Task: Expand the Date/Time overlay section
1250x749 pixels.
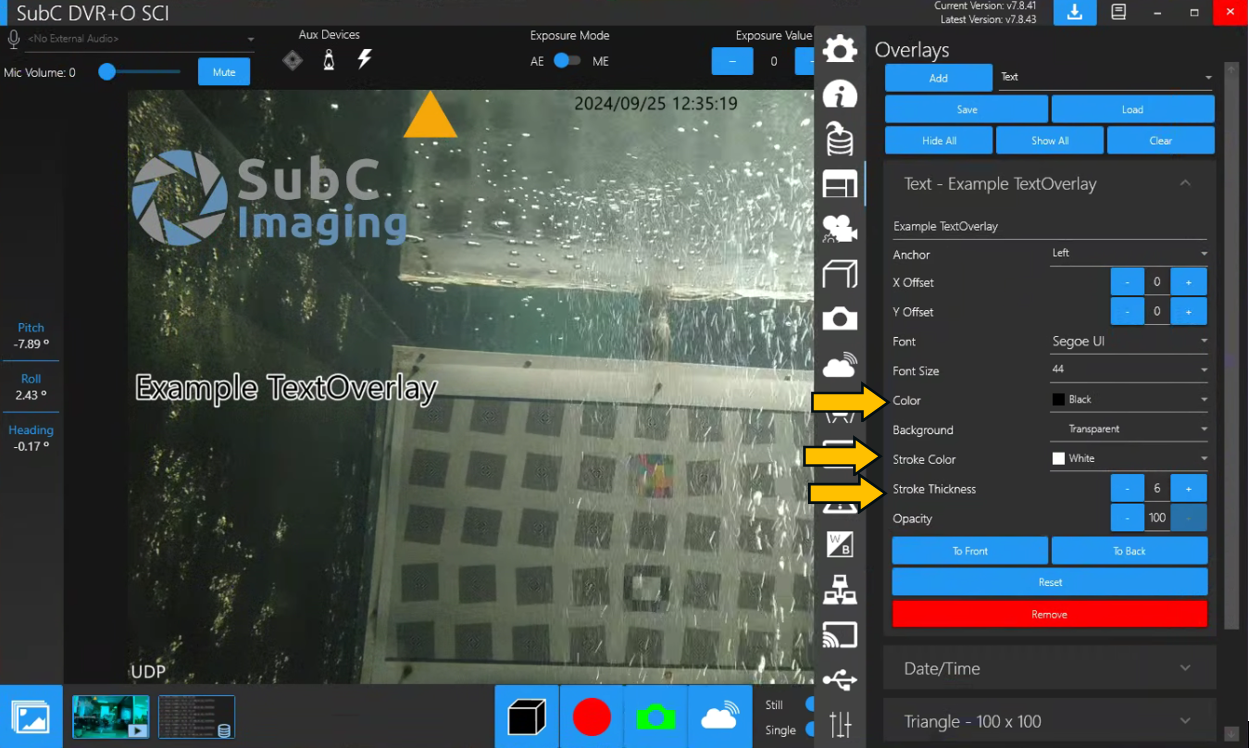Action: click(1049, 668)
